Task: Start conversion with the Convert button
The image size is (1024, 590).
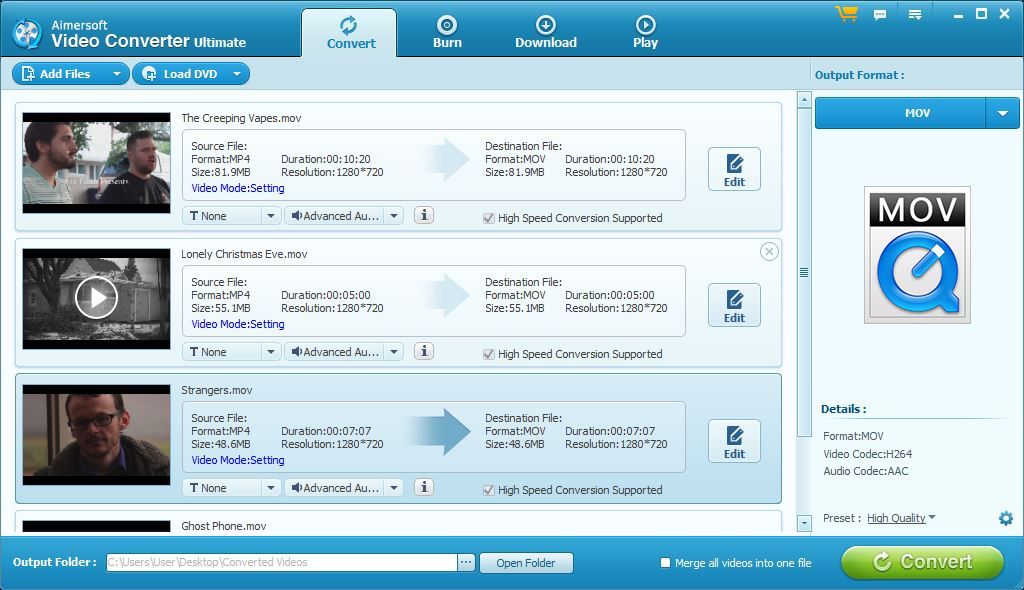Action: [921, 562]
